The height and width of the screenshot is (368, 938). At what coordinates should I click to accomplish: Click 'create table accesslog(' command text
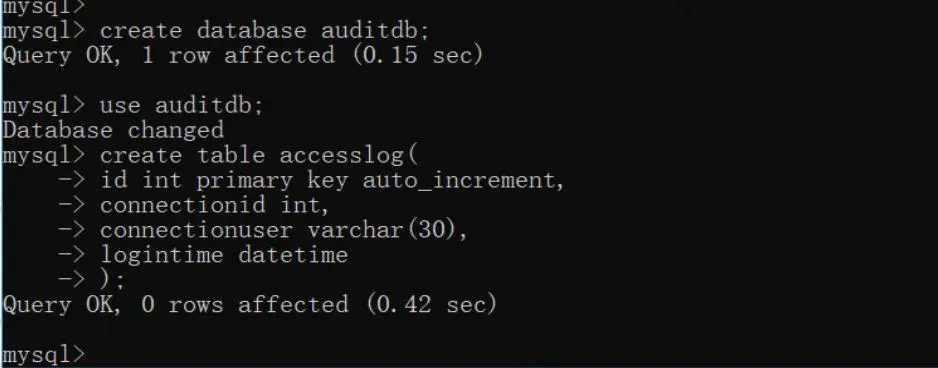coord(258,156)
